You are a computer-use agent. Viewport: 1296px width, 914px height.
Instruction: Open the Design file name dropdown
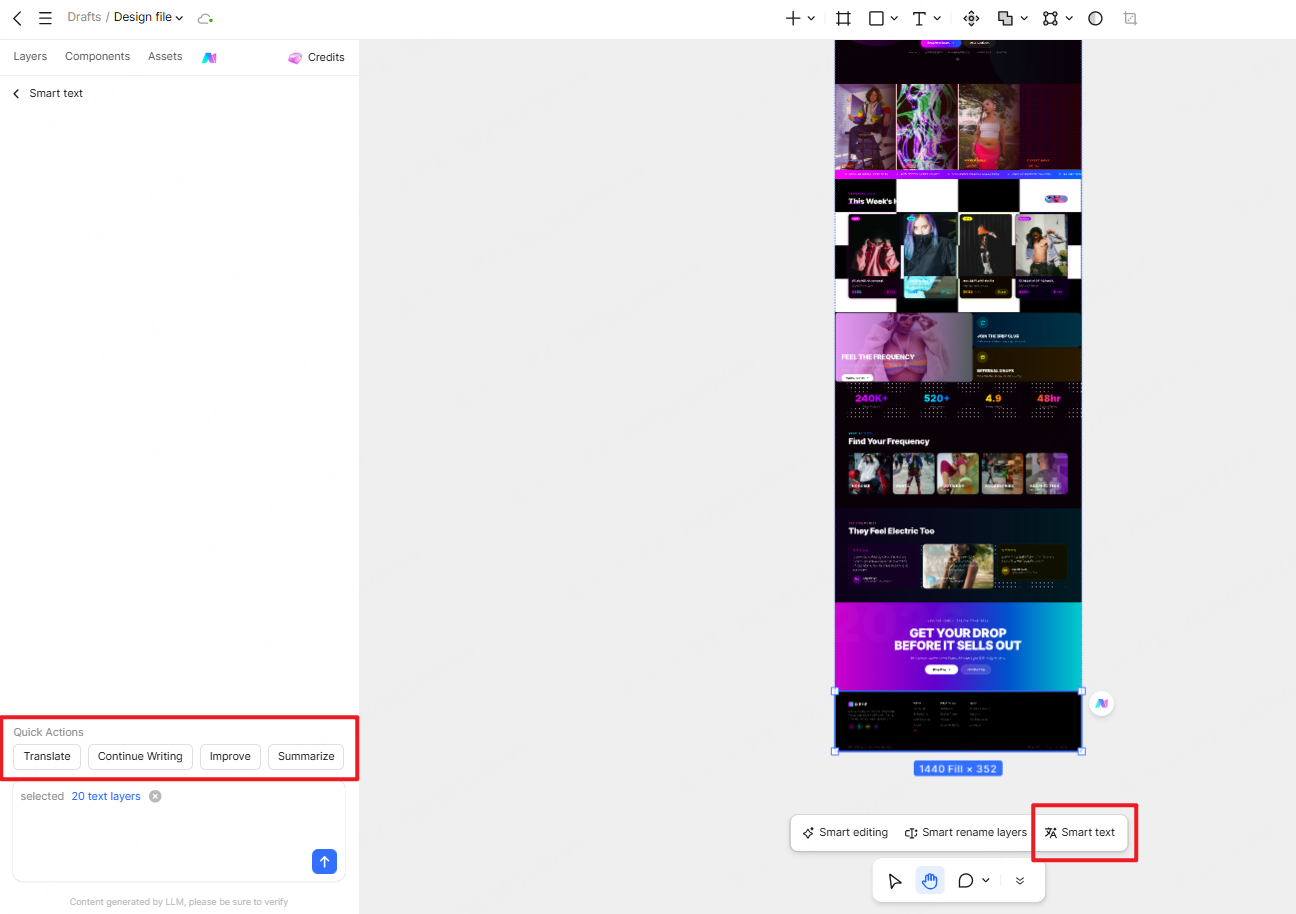pos(149,18)
